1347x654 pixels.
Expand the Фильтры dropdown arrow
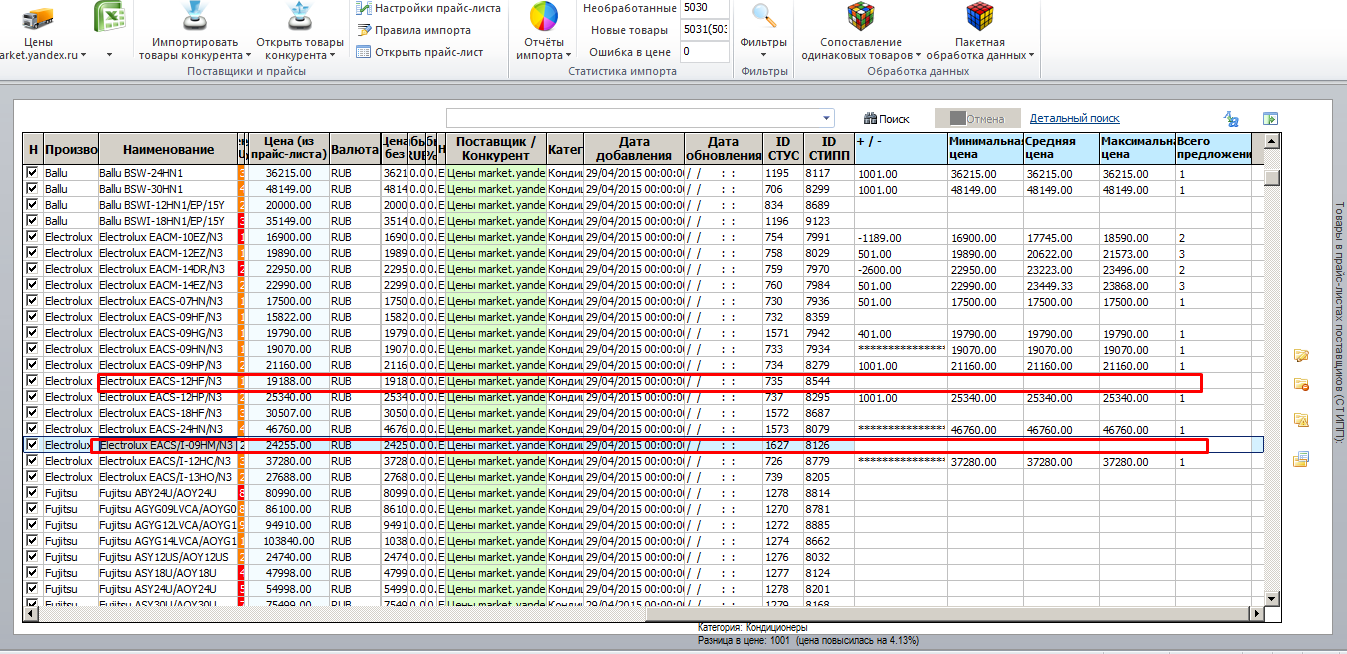point(765,55)
